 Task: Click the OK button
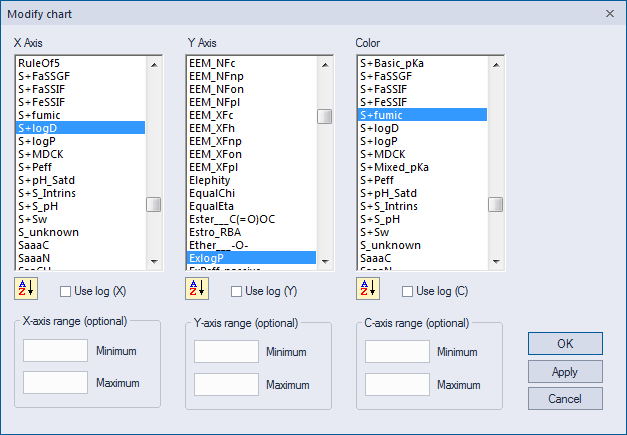[x=565, y=343]
